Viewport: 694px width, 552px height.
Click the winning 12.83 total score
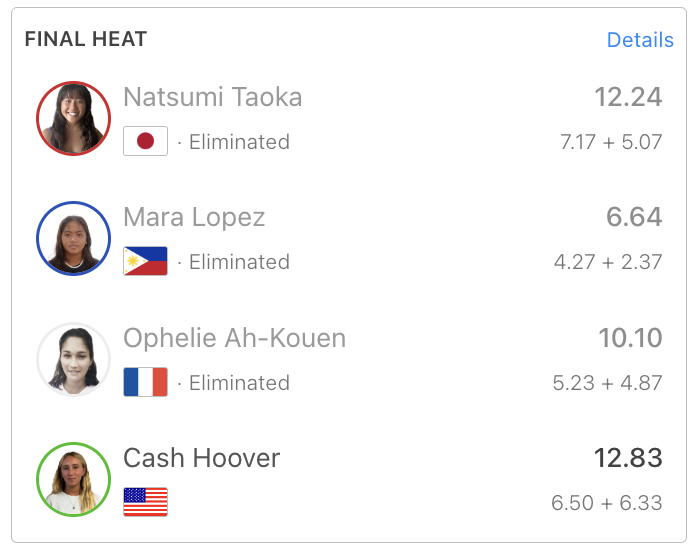pos(628,458)
